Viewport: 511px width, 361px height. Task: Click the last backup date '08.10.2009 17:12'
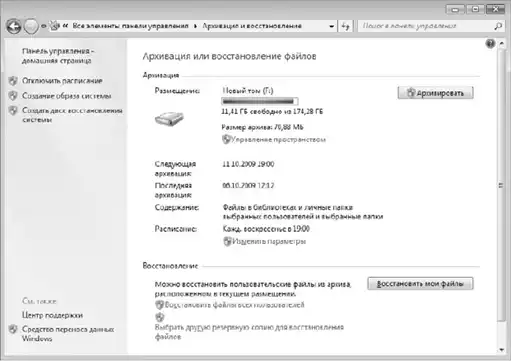coord(248,185)
